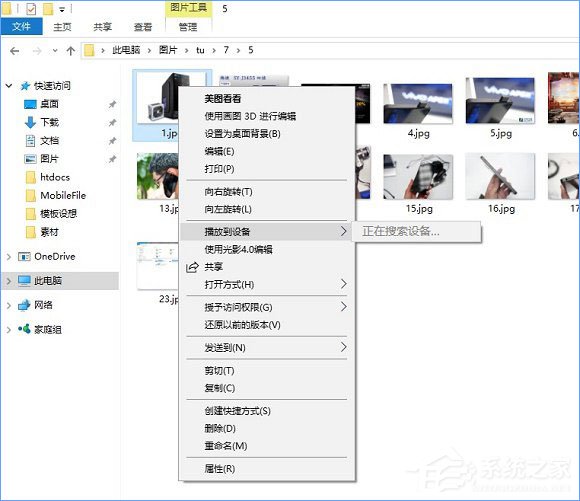Go up one folder level arrow
580x501 pixels.
pos(70,51)
